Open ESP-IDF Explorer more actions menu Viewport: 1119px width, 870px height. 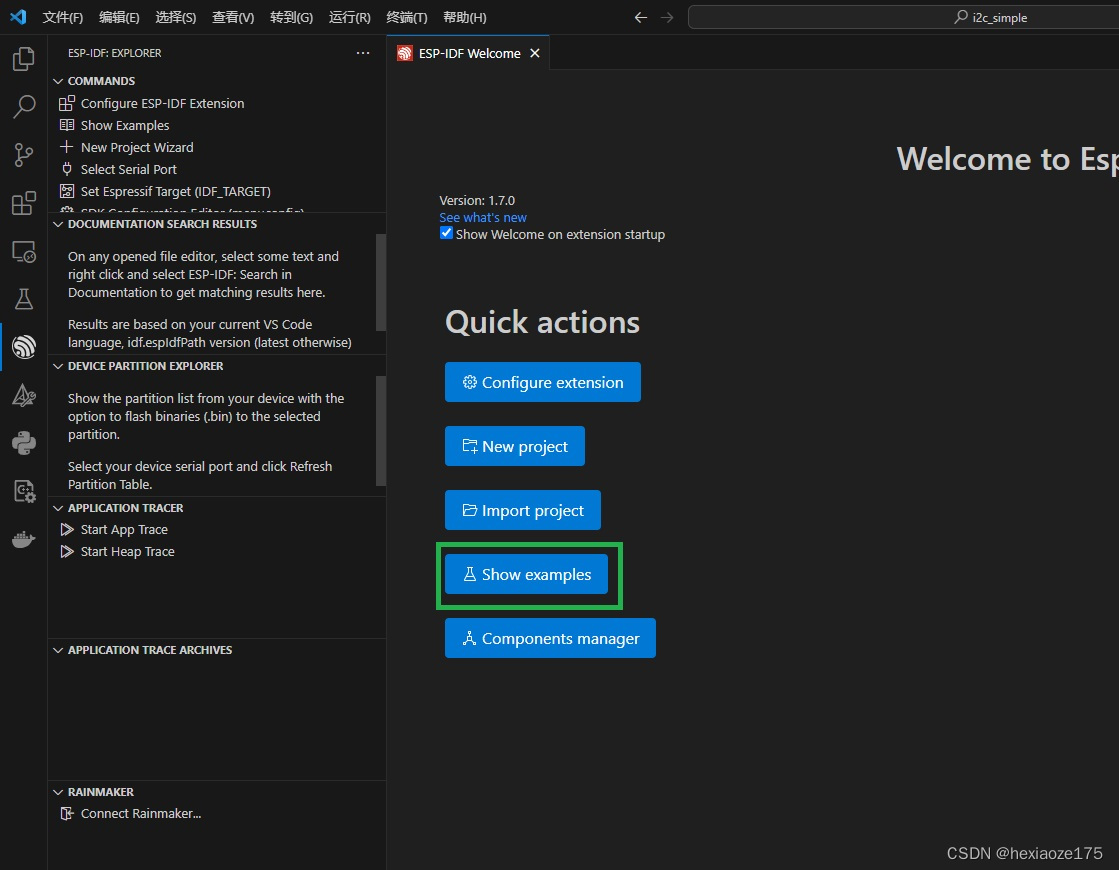[363, 53]
